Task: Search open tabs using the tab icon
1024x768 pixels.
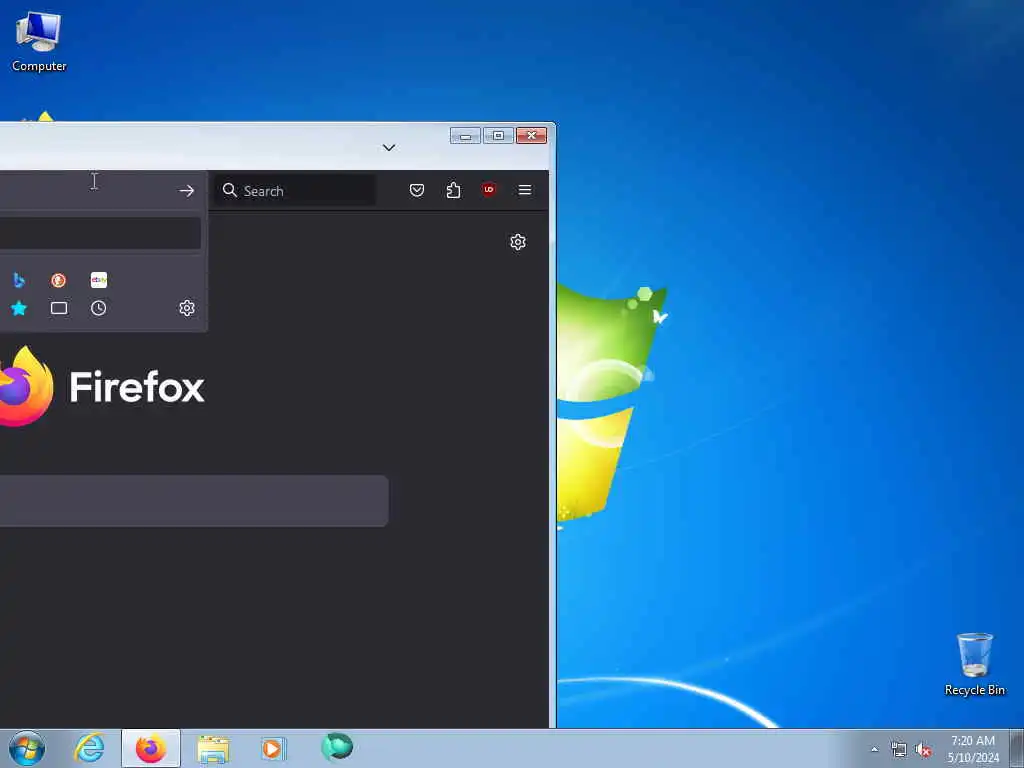Action: coord(59,308)
